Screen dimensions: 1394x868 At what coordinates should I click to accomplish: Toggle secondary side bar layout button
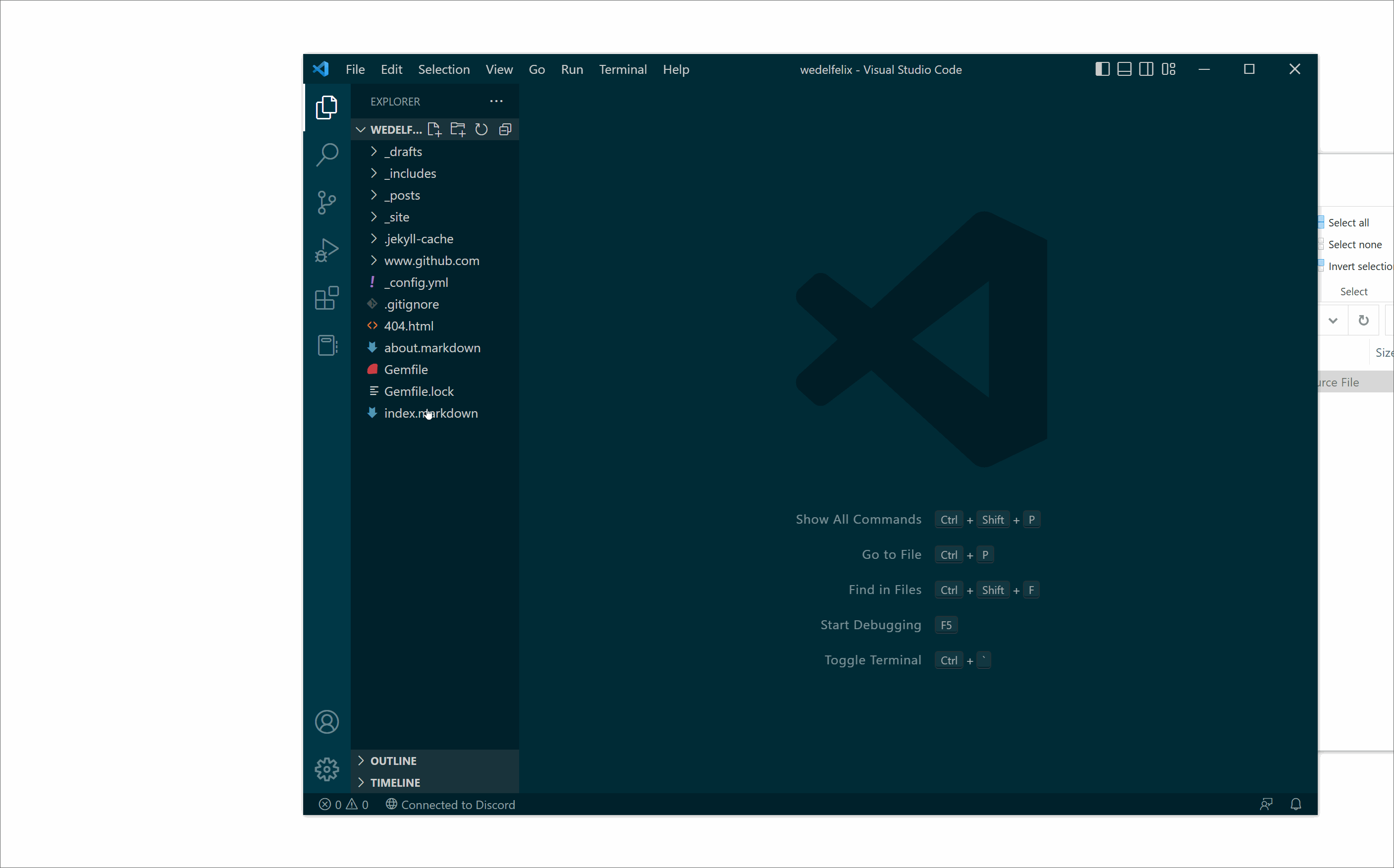point(1146,69)
